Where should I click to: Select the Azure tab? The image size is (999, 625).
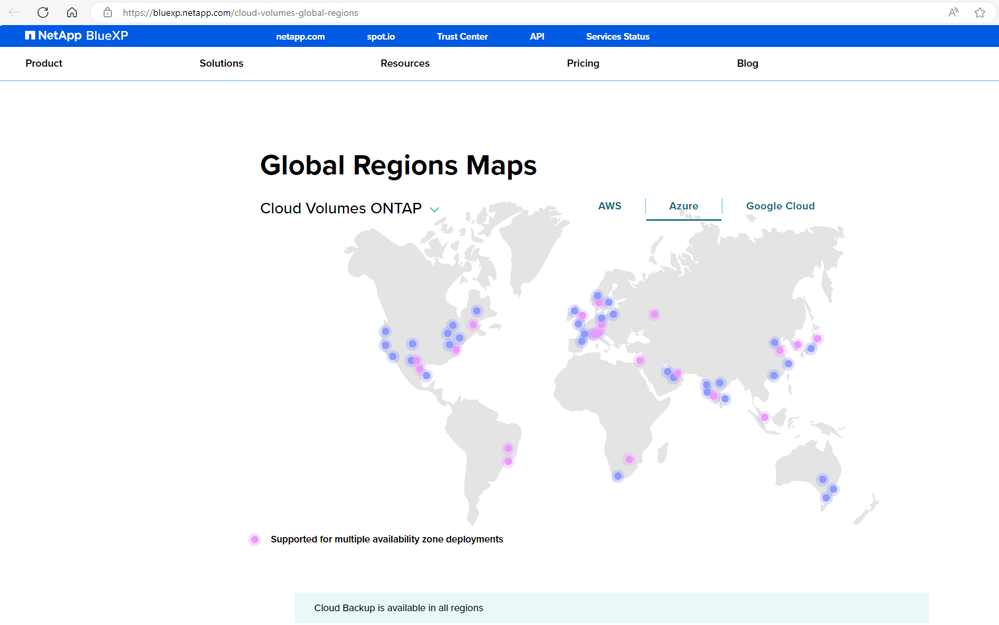point(684,206)
